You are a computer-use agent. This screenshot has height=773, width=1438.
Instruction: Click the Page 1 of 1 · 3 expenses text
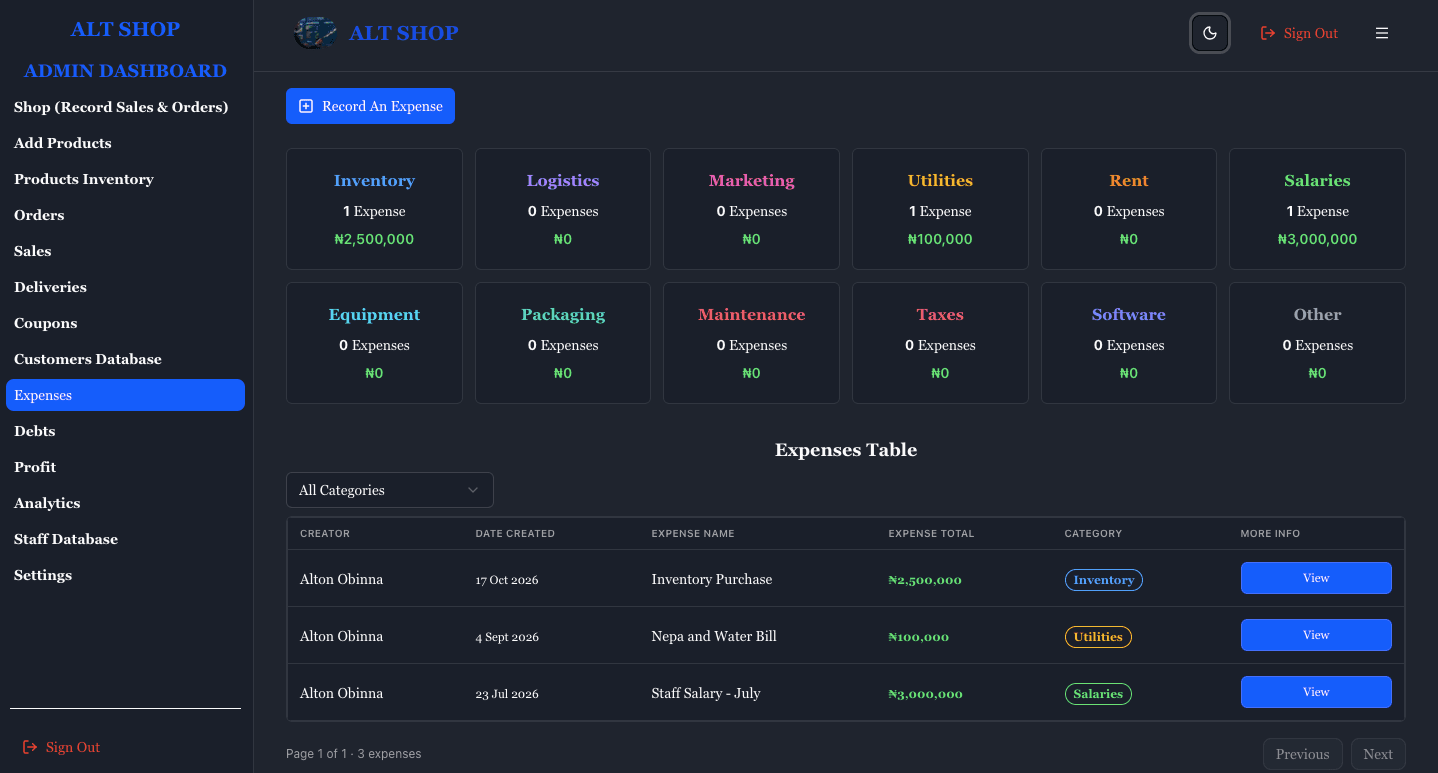[x=354, y=754]
